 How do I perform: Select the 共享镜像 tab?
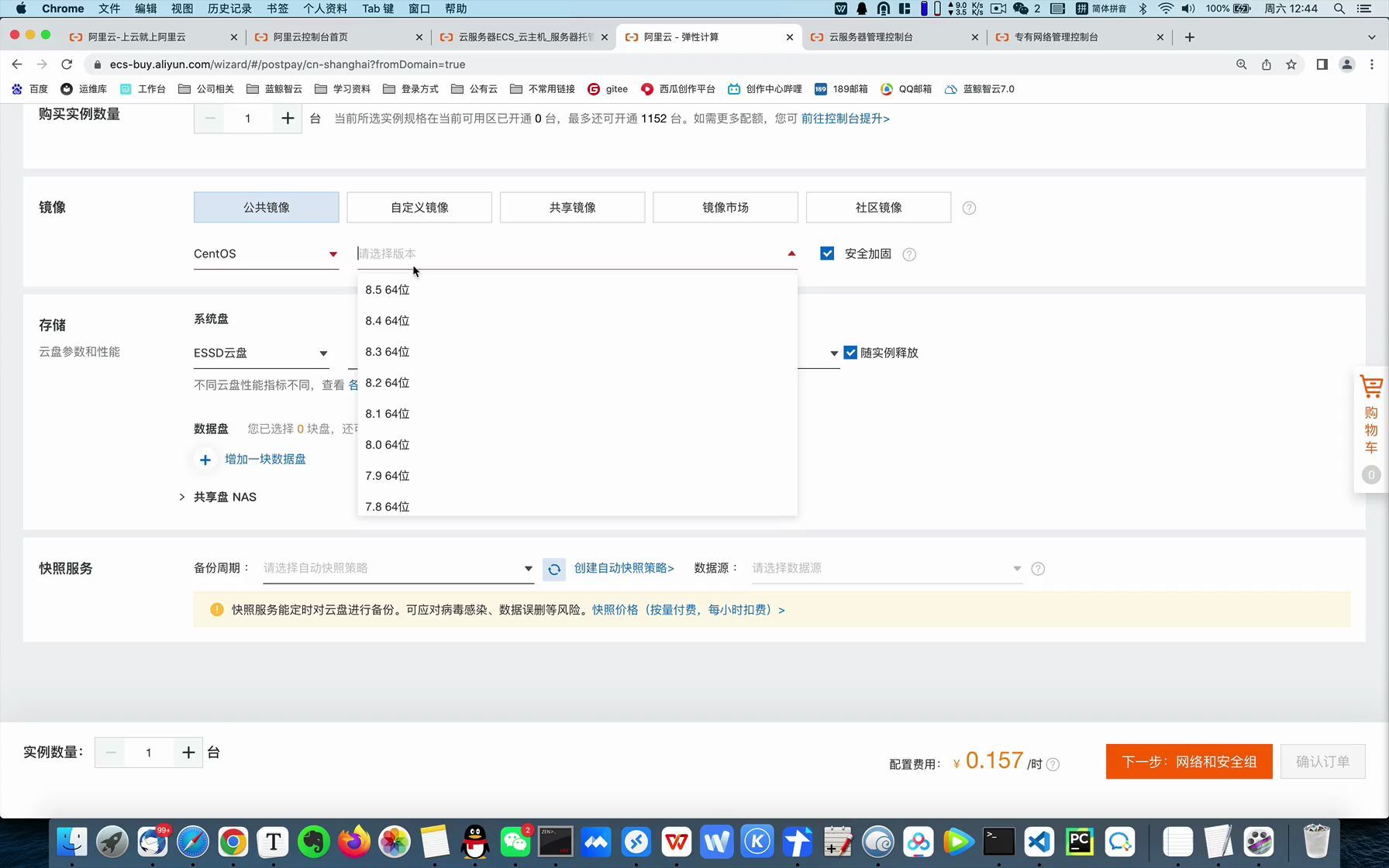coord(573,208)
